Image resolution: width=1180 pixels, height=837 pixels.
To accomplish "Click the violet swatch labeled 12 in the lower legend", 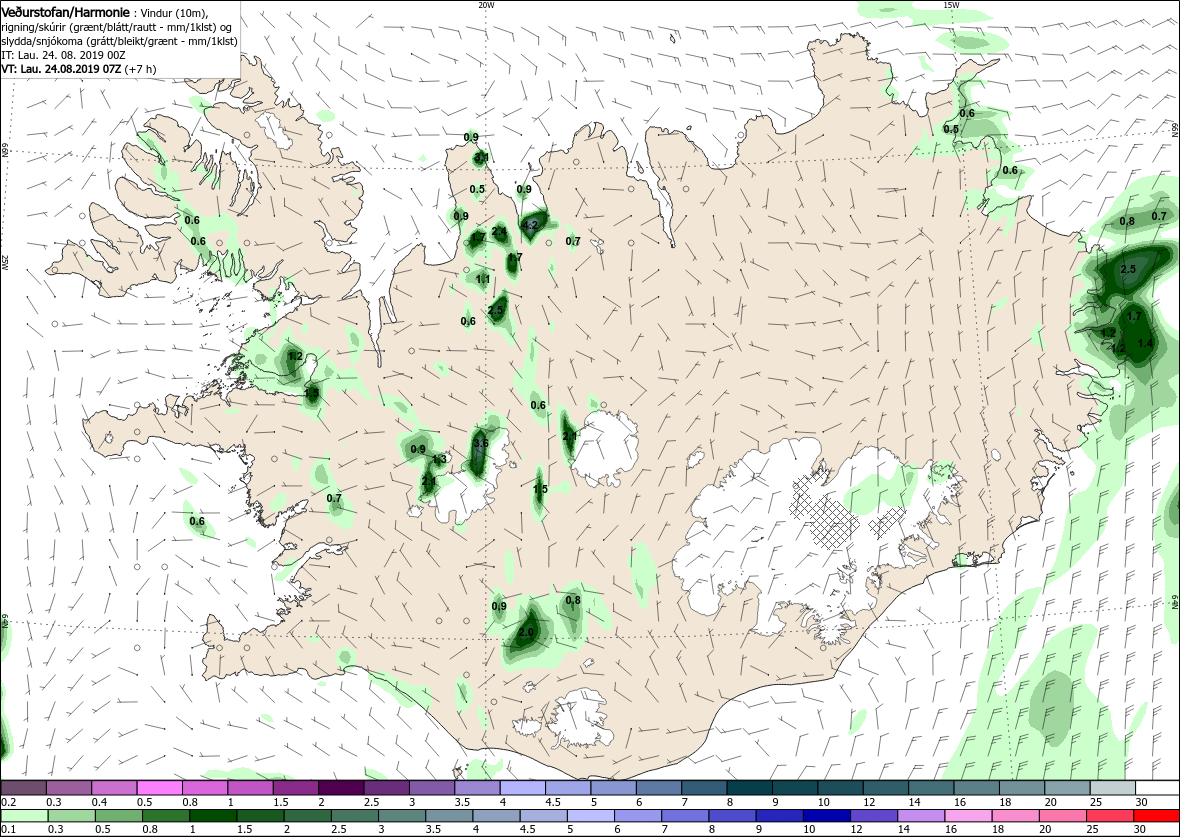I will (x=873, y=816).
